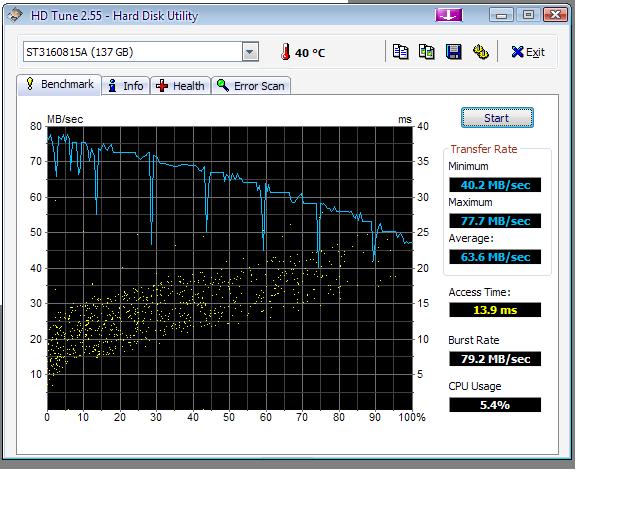This screenshot has height=512, width=640.
Task: Click the HD Tune title bar icon
Action: tap(15, 16)
